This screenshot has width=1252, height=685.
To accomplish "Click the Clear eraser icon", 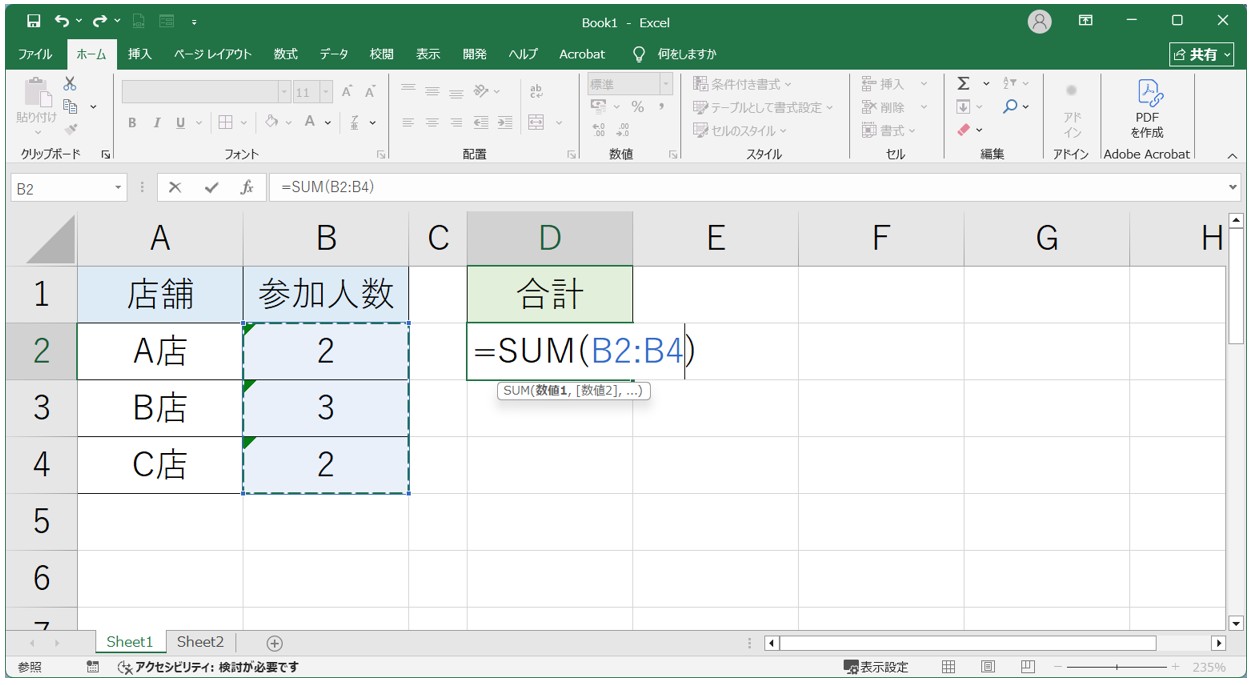I will pyautogui.click(x=964, y=130).
